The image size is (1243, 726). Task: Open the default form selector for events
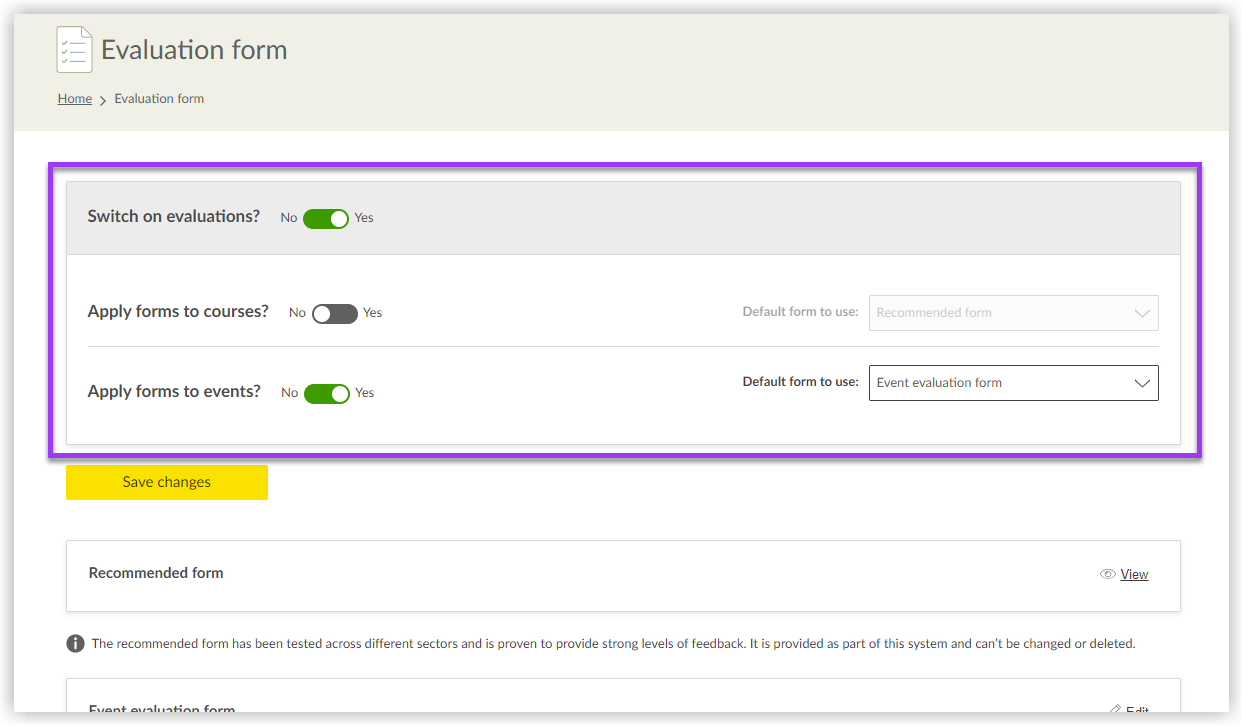1013,383
